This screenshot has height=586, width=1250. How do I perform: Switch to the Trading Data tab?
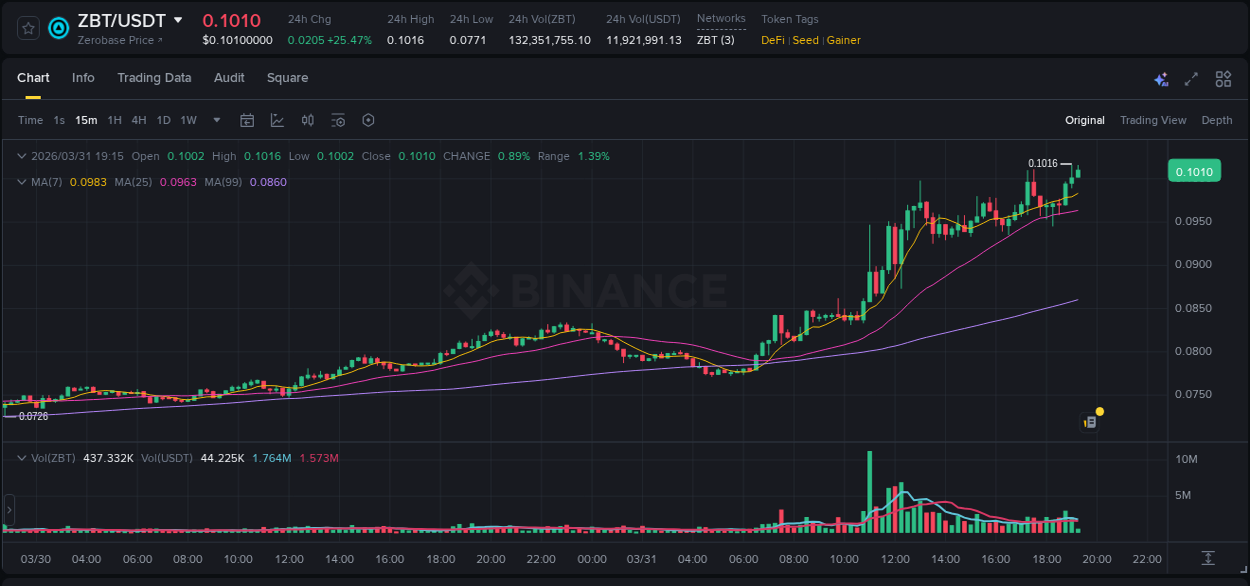[154, 78]
